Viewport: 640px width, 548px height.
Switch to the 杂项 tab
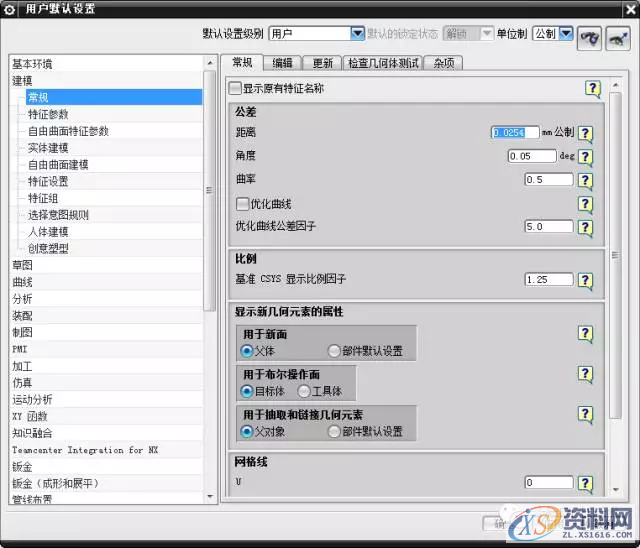tap(444, 63)
